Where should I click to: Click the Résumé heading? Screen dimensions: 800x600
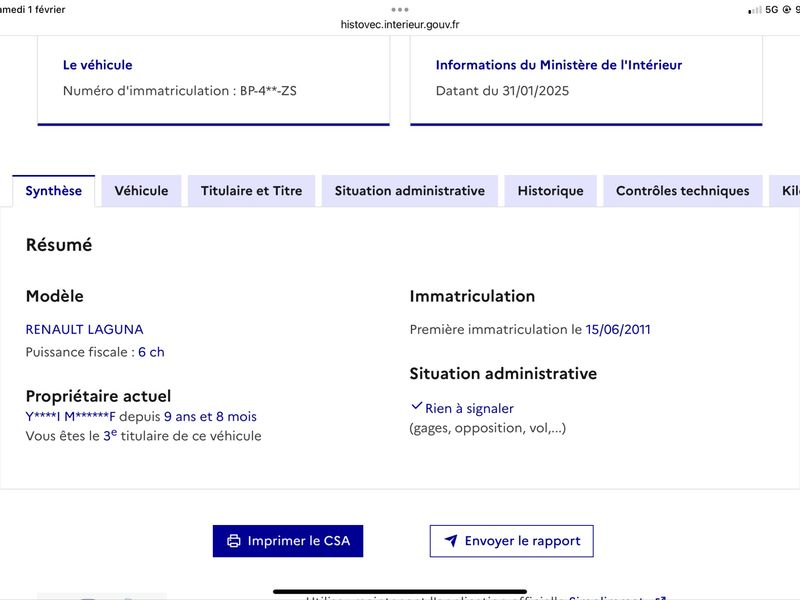pos(59,245)
